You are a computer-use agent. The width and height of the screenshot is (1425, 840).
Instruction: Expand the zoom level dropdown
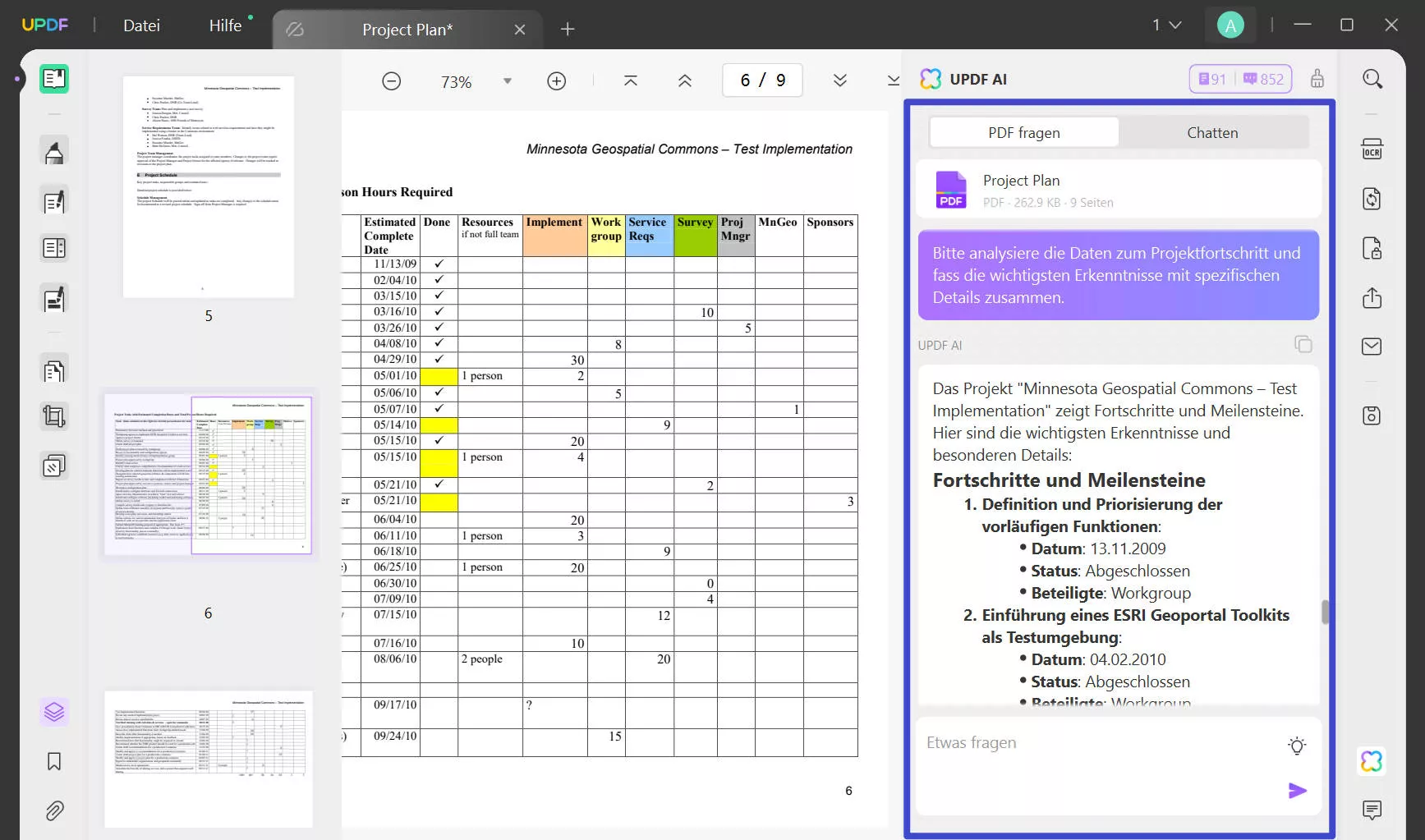tap(508, 81)
